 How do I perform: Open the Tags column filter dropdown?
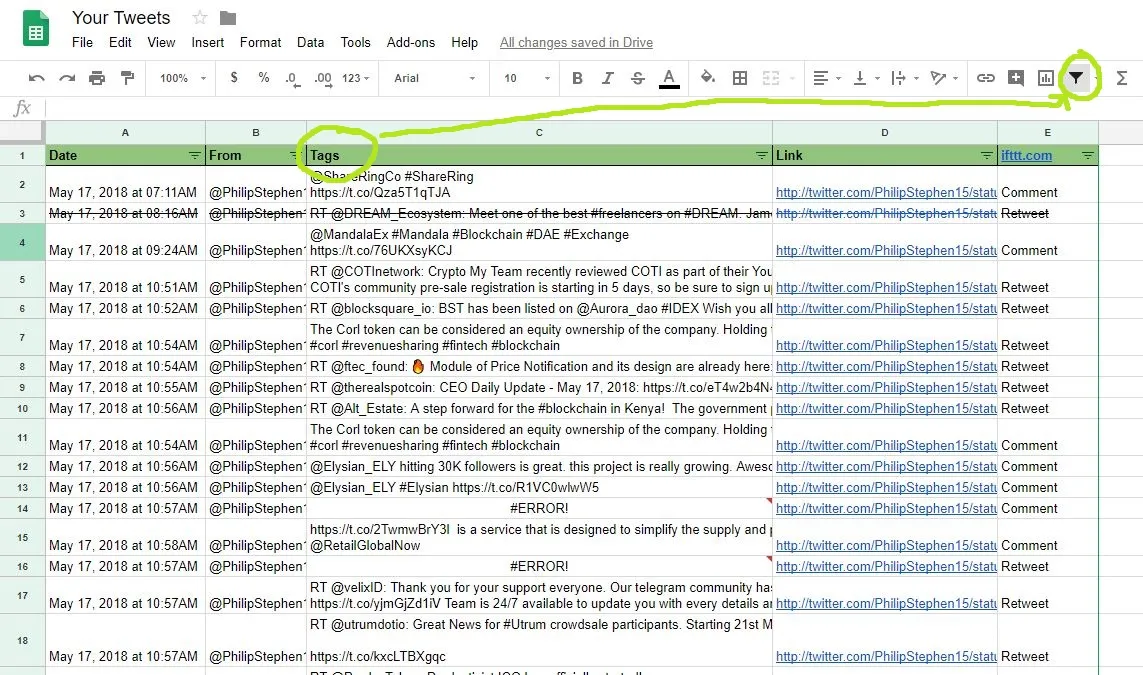[x=762, y=155]
